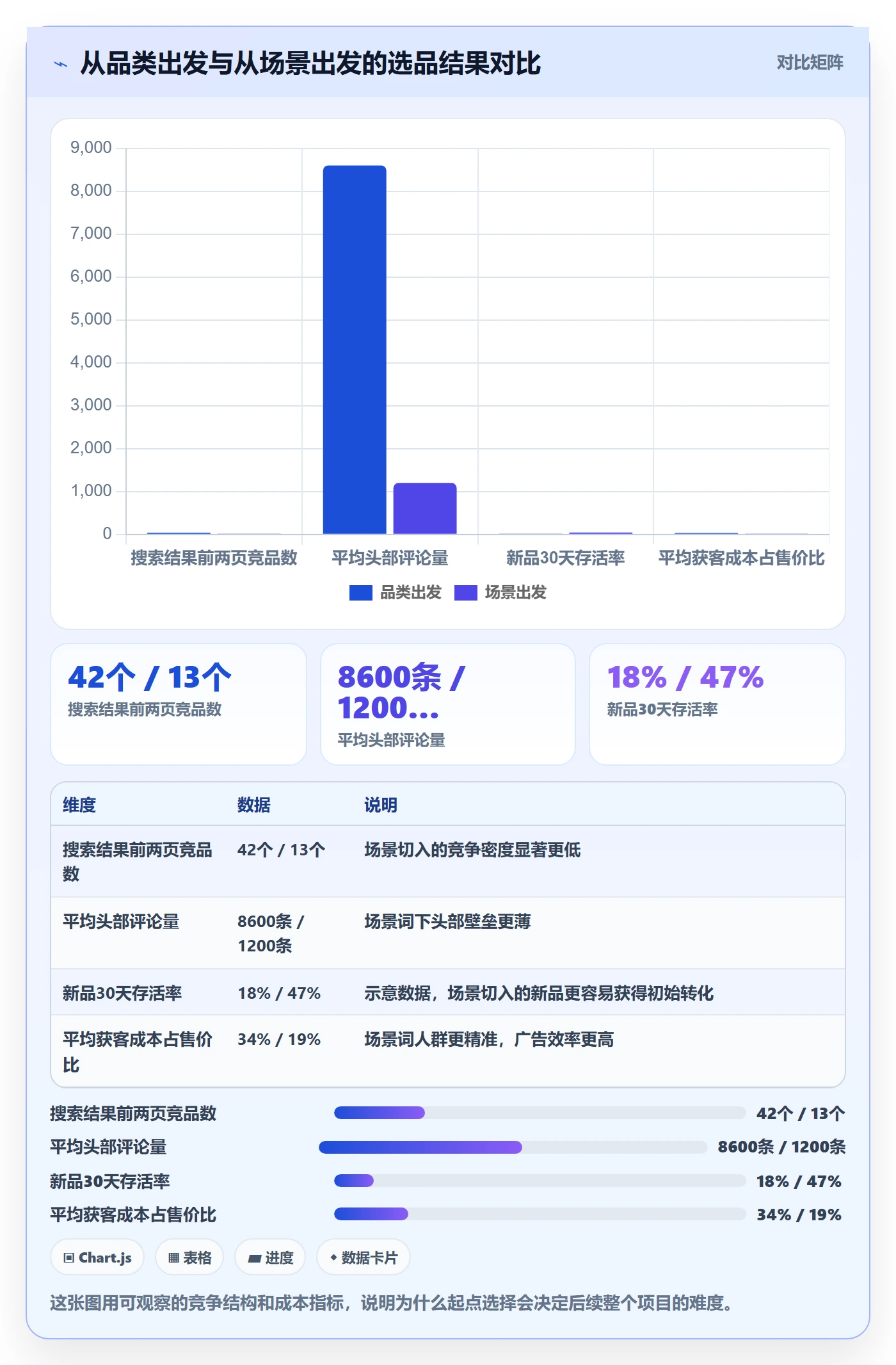Click the diamond icon in 数据卡片 chip
896x1365 pixels.
click(333, 1257)
